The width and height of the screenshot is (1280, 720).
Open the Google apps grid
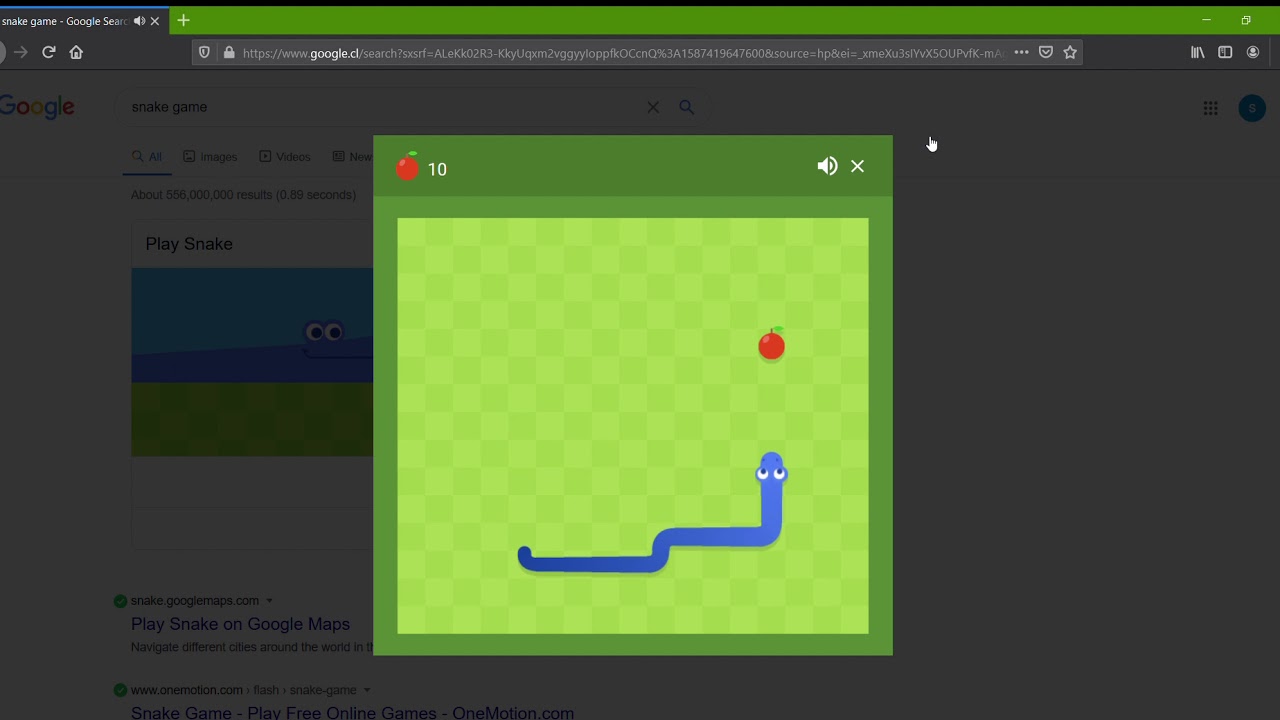[1211, 108]
